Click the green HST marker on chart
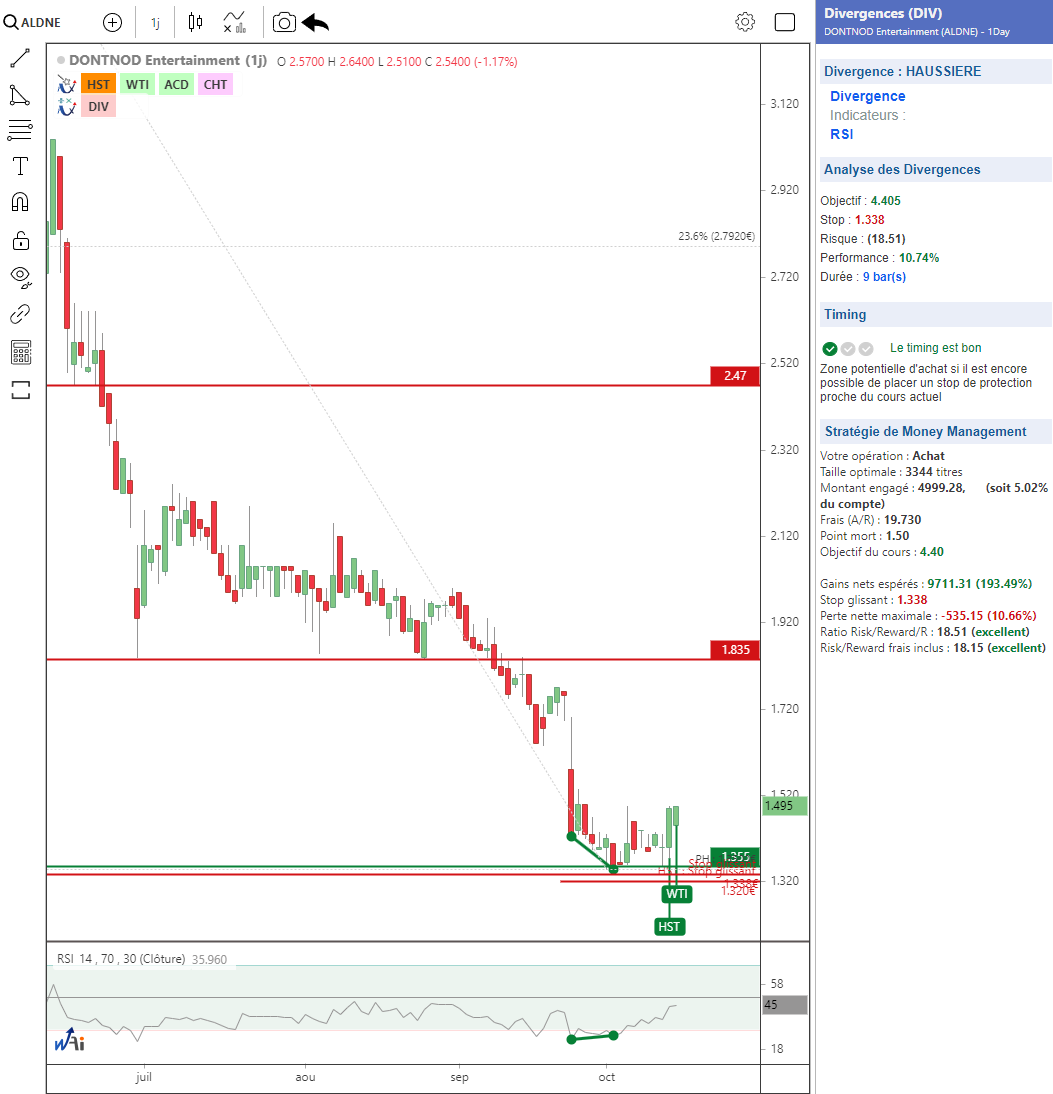 (x=669, y=927)
